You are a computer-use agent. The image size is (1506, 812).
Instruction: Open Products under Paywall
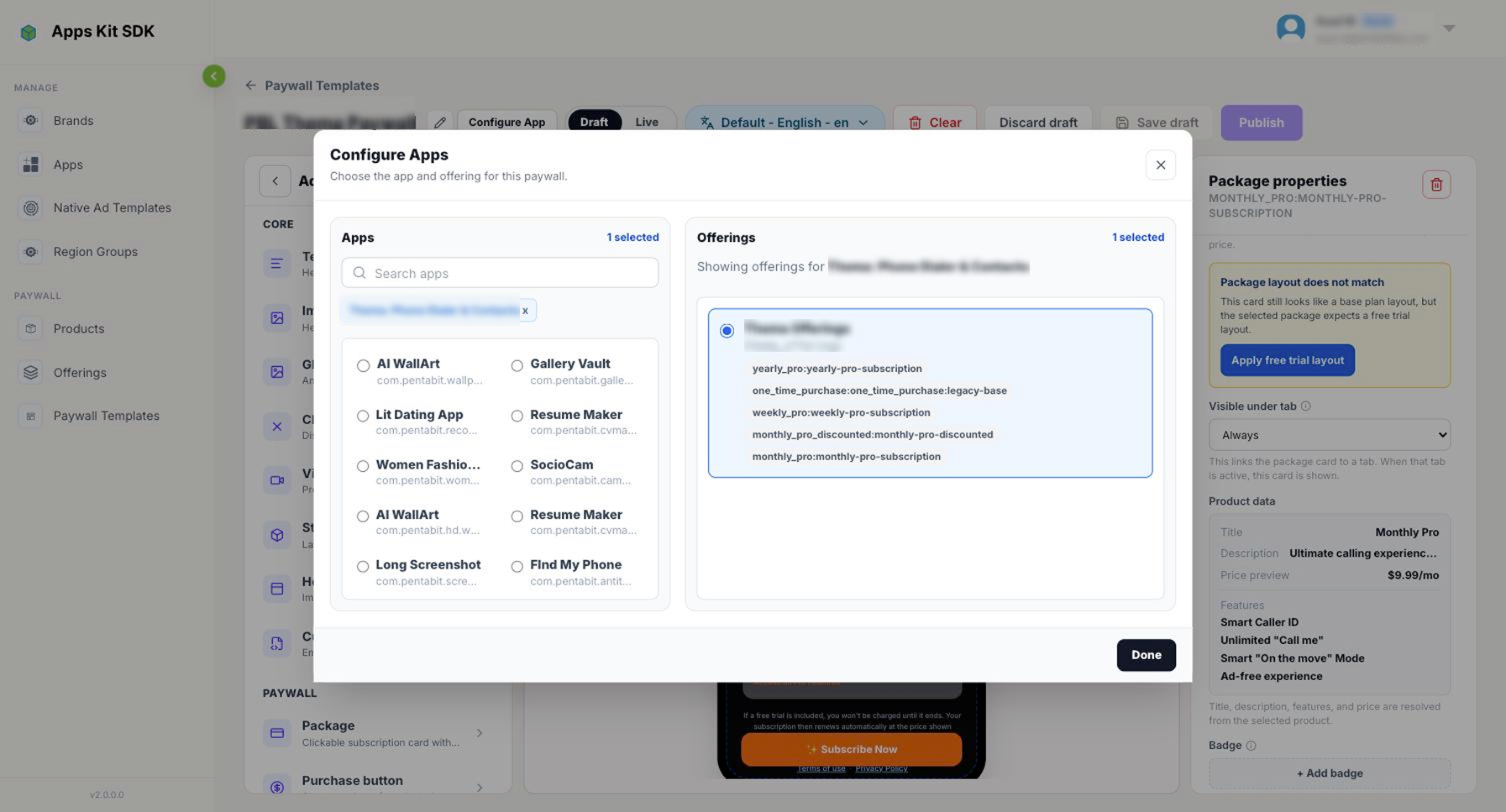(x=78, y=328)
